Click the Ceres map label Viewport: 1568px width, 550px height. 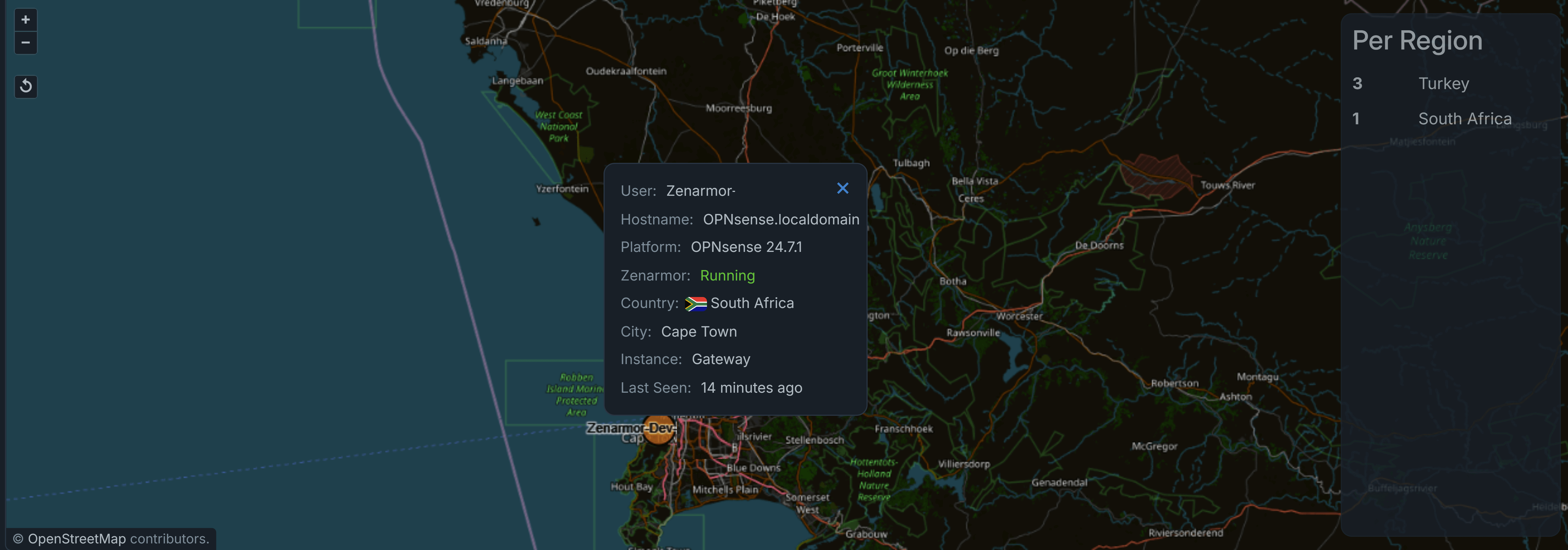click(970, 198)
